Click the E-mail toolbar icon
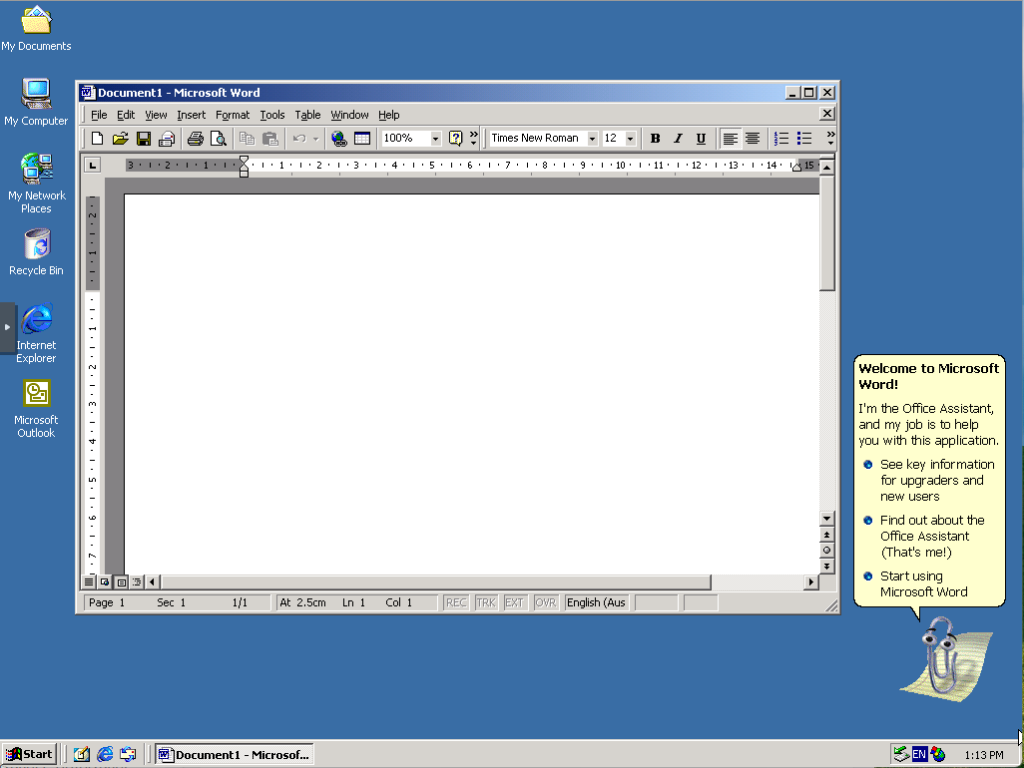The image size is (1024, 768). (167, 138)
